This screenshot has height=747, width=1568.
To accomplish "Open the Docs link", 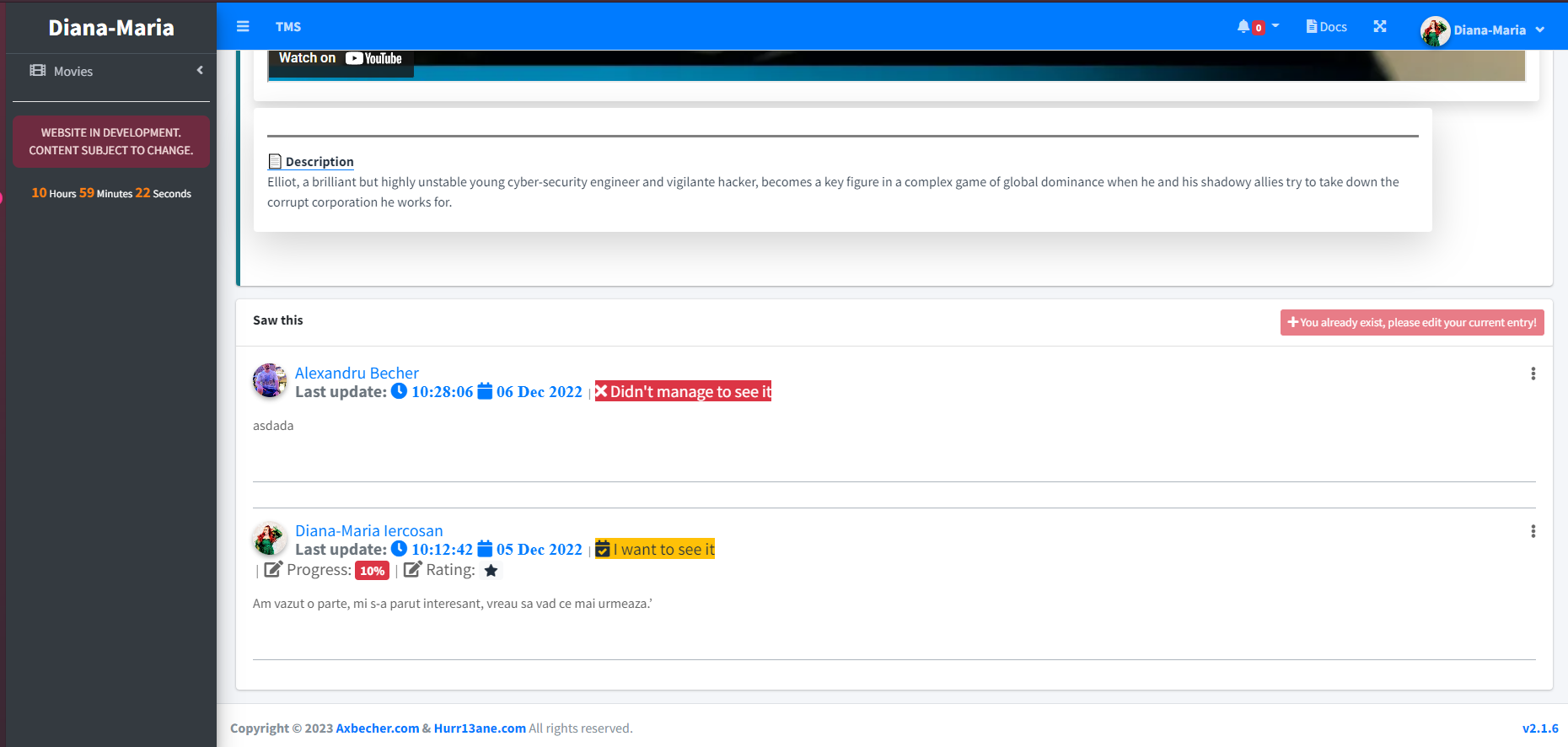I will [1326, 26].
